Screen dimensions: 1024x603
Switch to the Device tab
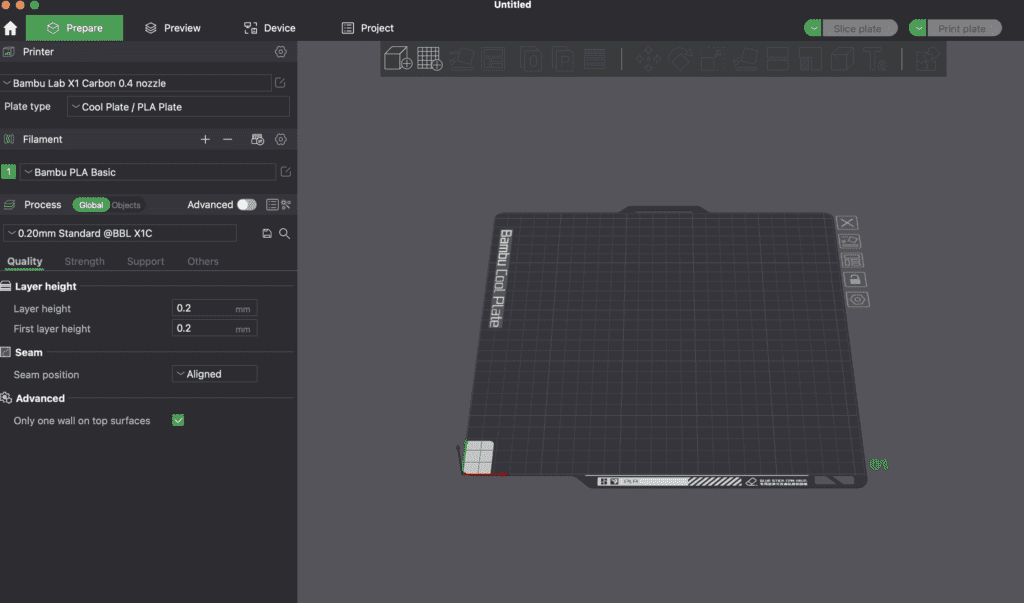point(270,28)
